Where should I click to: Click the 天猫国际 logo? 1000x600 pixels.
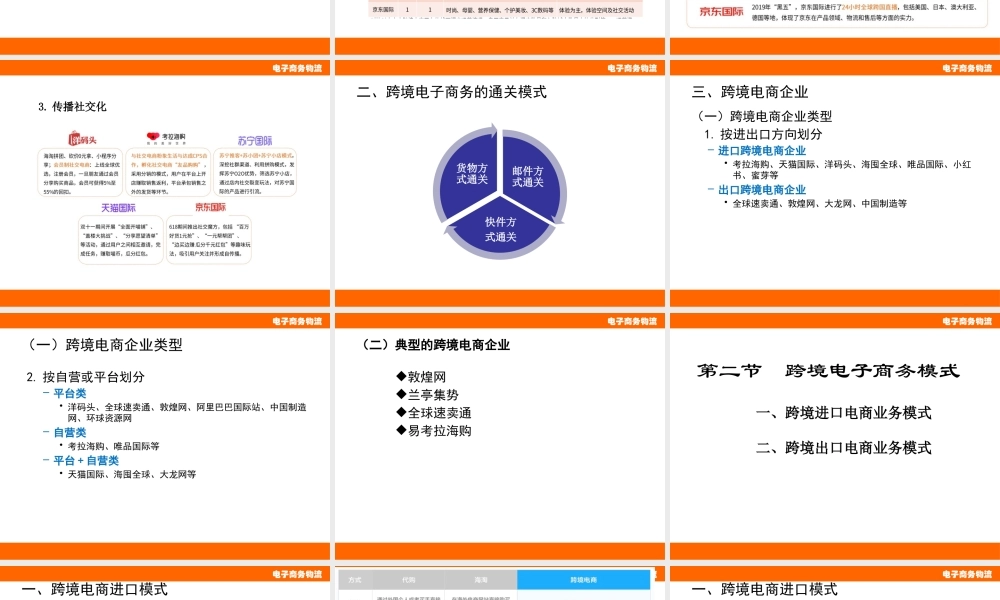120,207
